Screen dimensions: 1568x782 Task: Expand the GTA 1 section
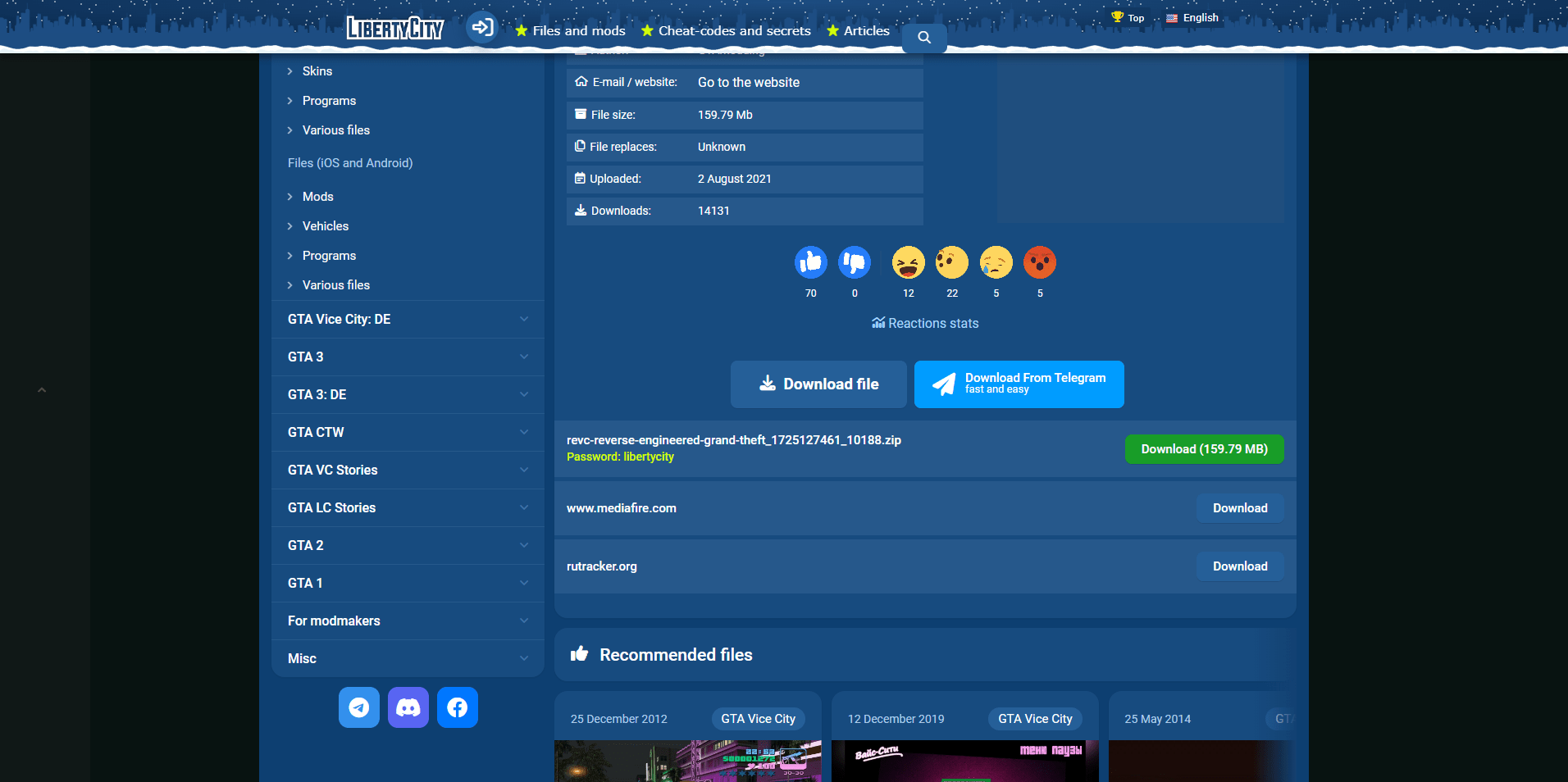pos(408,584)
